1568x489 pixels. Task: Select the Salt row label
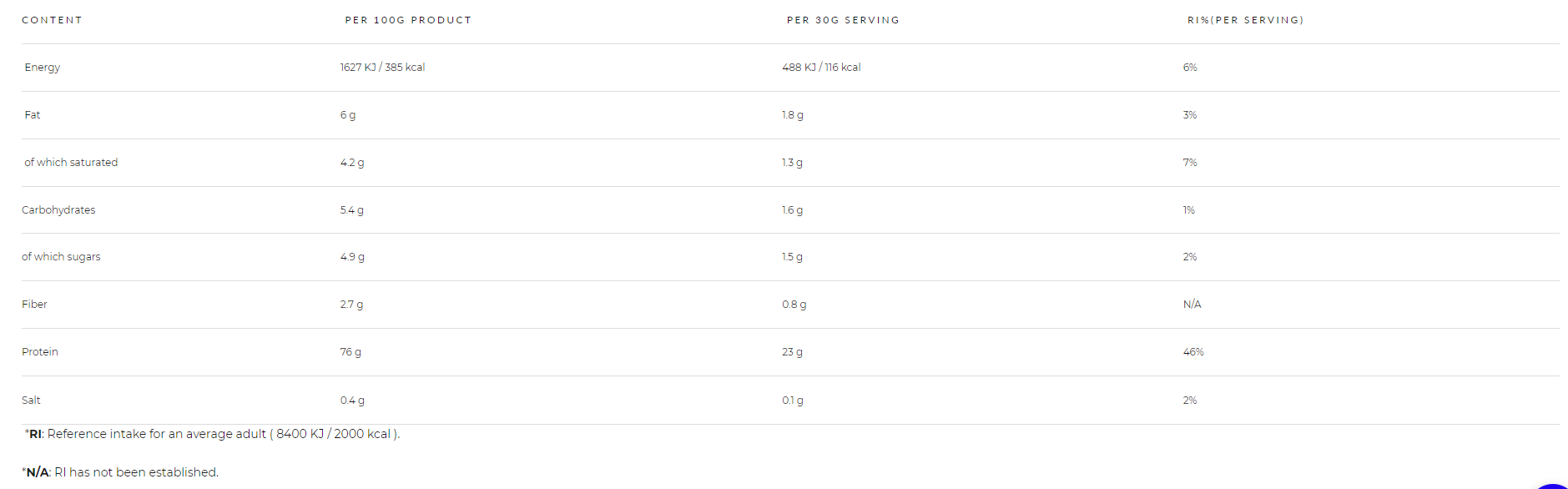(x=31, y=401)
